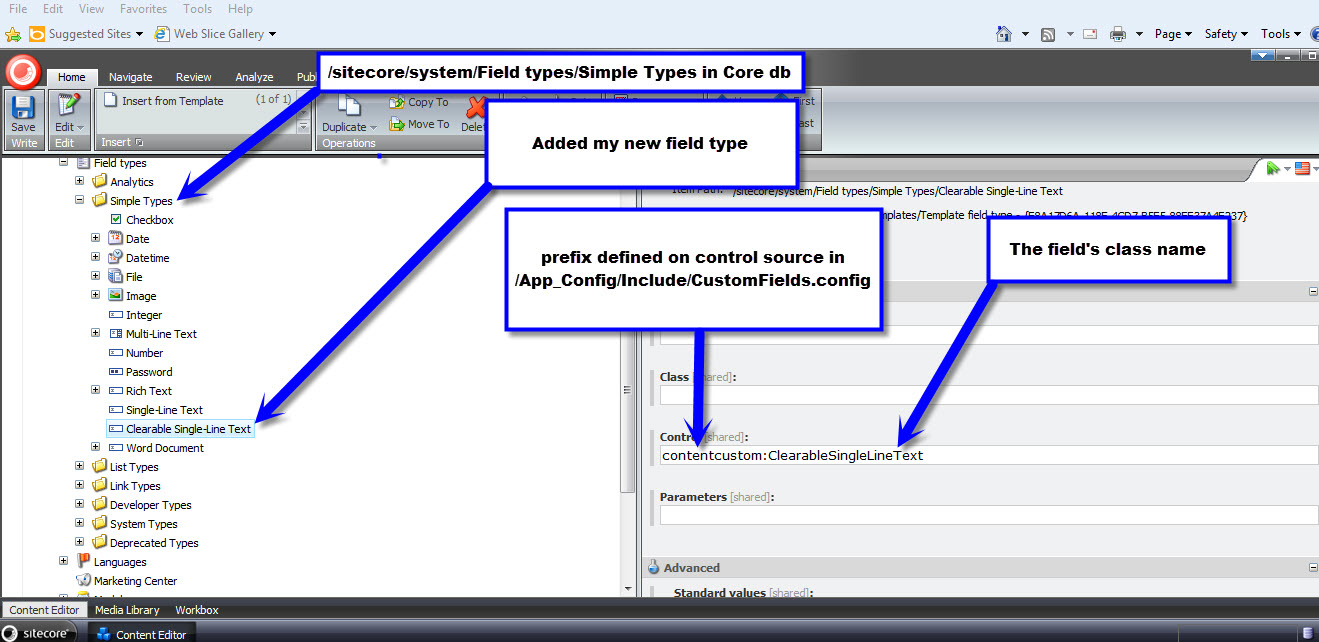Switch to Media Library tab
The height and width of the screenshot is (642, 1319).
pyautogui.click(x=126, y=610)
